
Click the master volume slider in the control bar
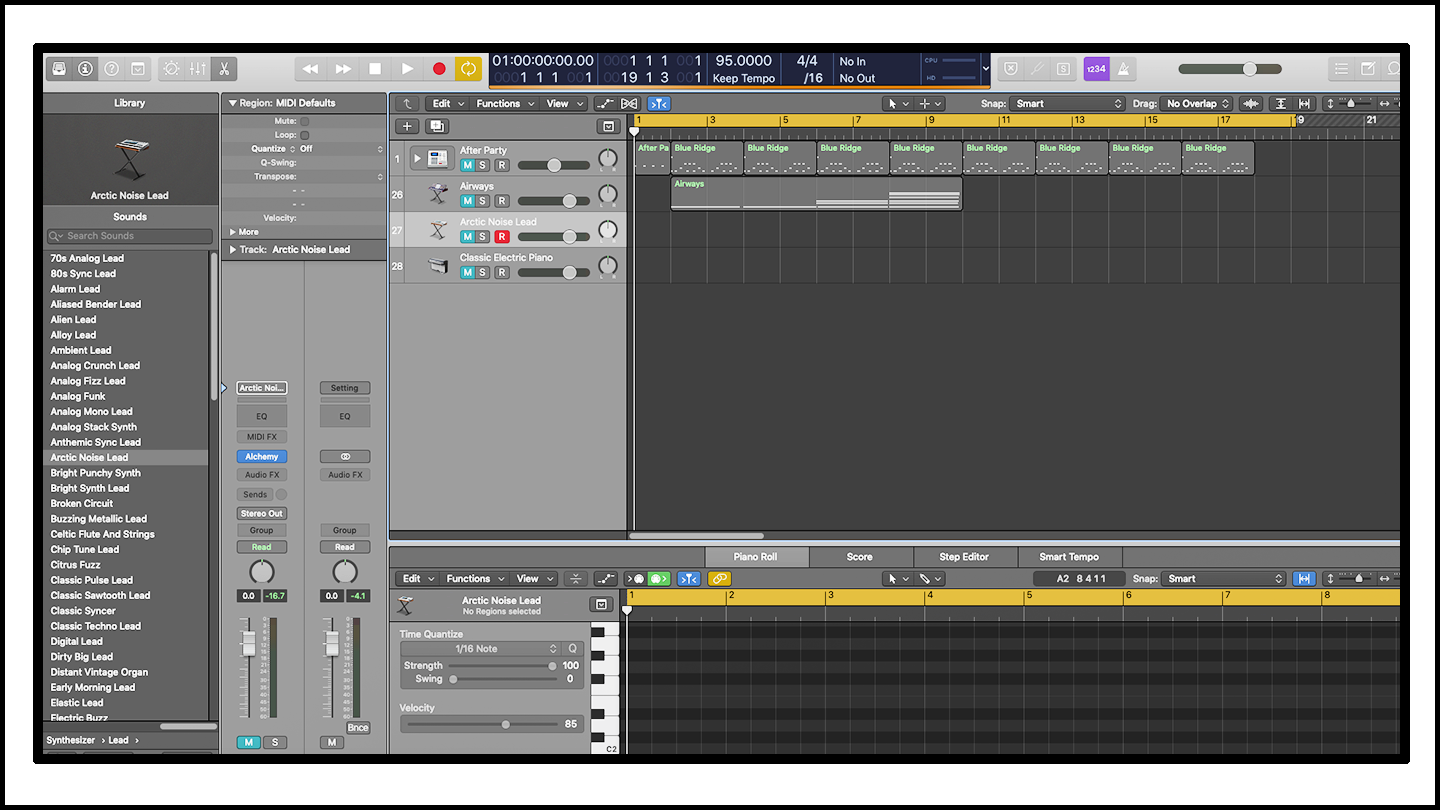[x=1230, y=69]
